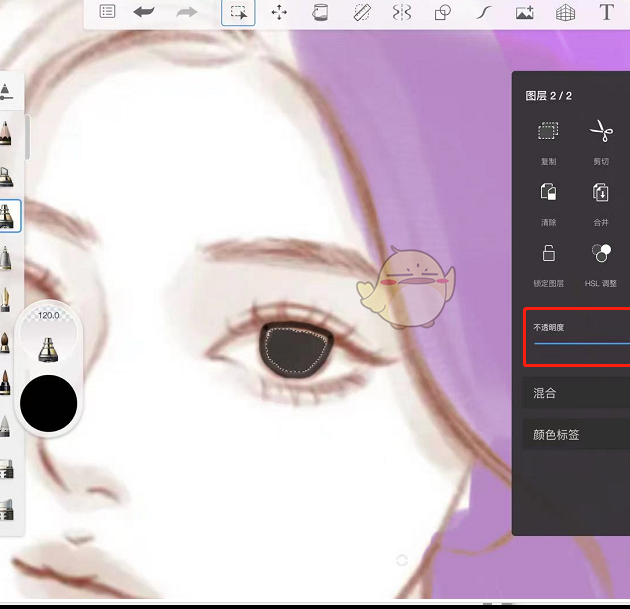The width and height of the screenshot is (630, 609).
Task: Choose the Pencil brush in palette
Action: click(x=6, y=133)
